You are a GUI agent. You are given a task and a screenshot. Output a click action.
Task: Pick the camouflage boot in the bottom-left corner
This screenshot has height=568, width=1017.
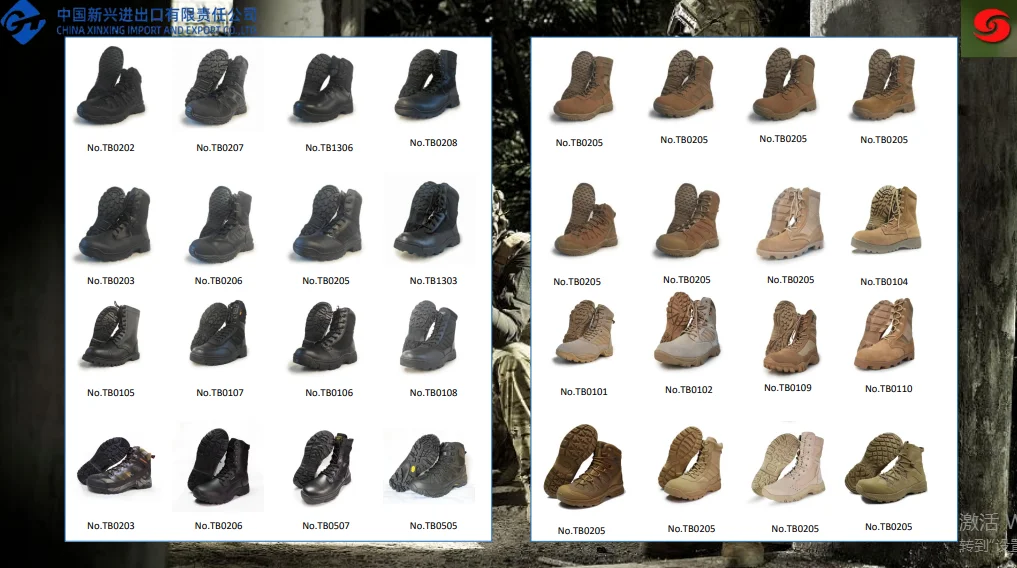point(110,466)
